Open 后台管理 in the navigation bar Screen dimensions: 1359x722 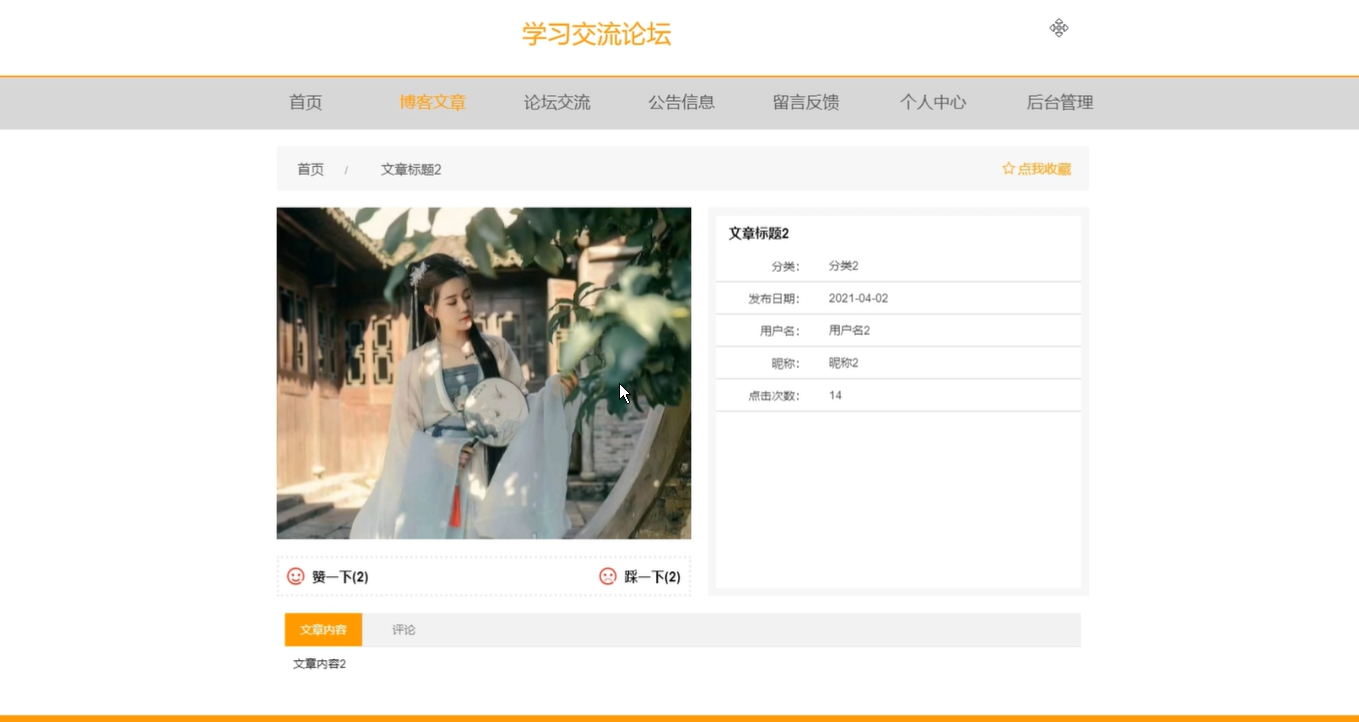(1060, 102)
